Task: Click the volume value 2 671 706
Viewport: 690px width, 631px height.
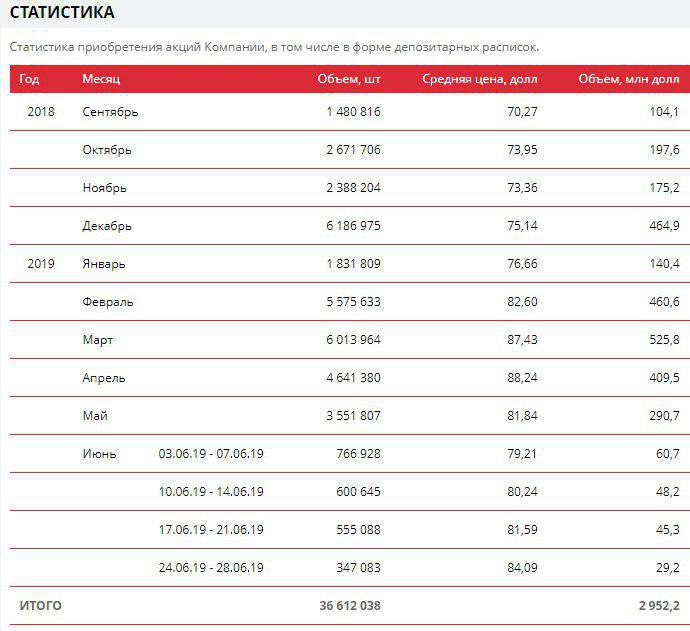Action: pos(354,150)
